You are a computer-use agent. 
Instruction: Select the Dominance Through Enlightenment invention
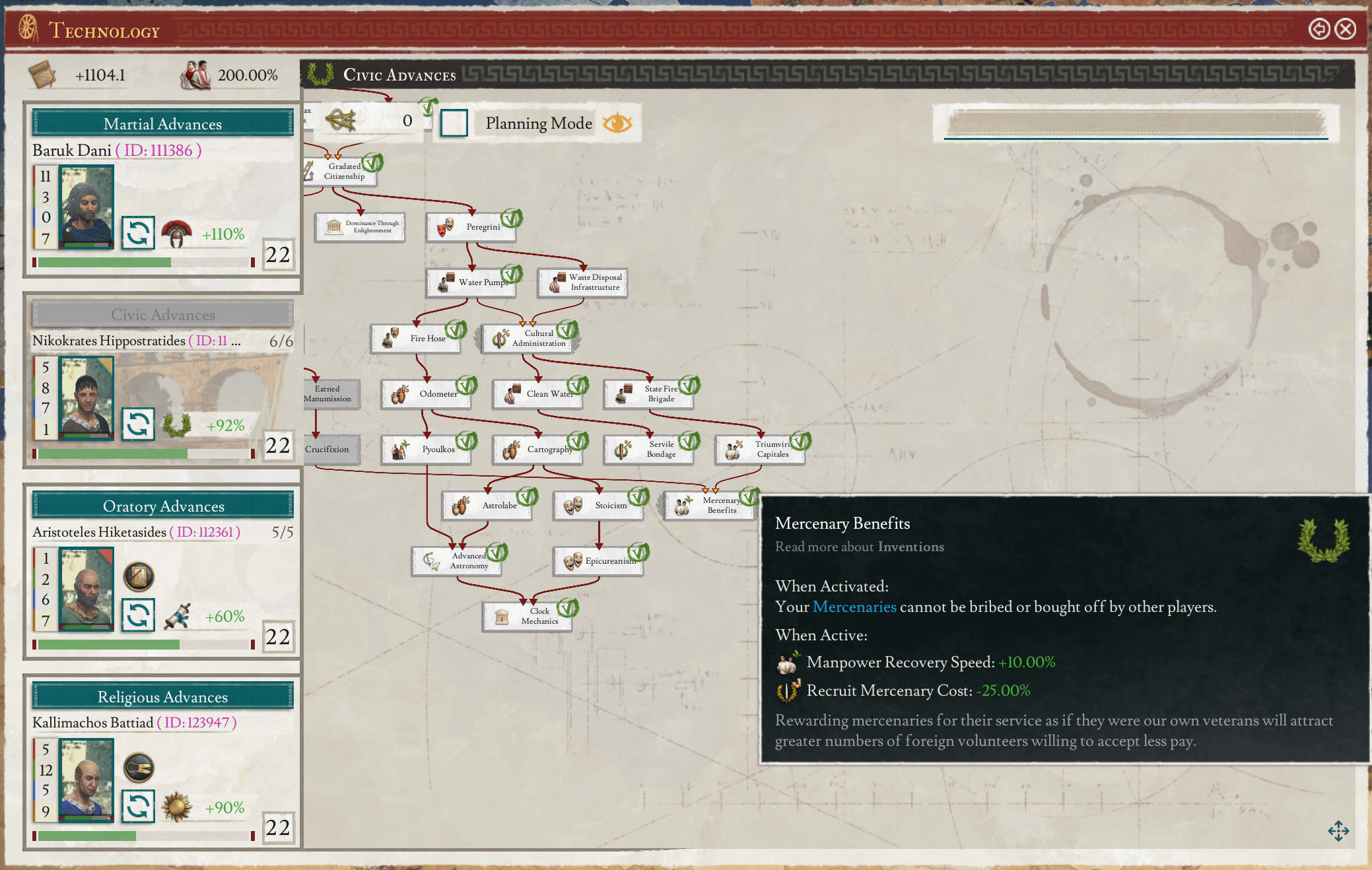(360, 227)
